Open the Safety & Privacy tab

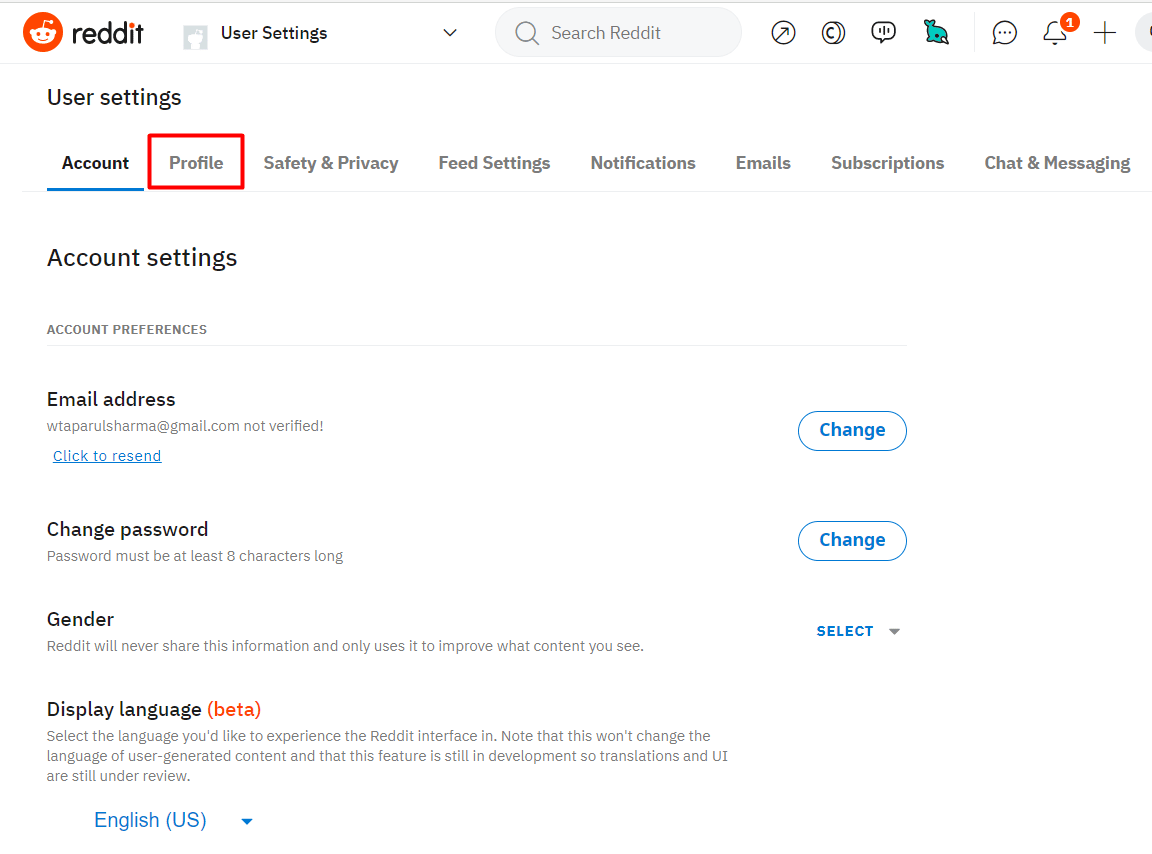(x=331, y=163)
